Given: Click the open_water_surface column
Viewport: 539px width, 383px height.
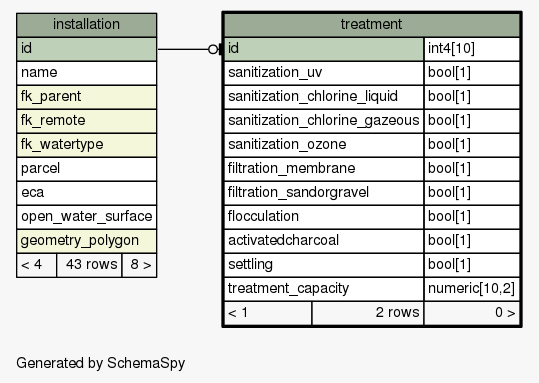Looking at the screenshot, I should (87, 217).
